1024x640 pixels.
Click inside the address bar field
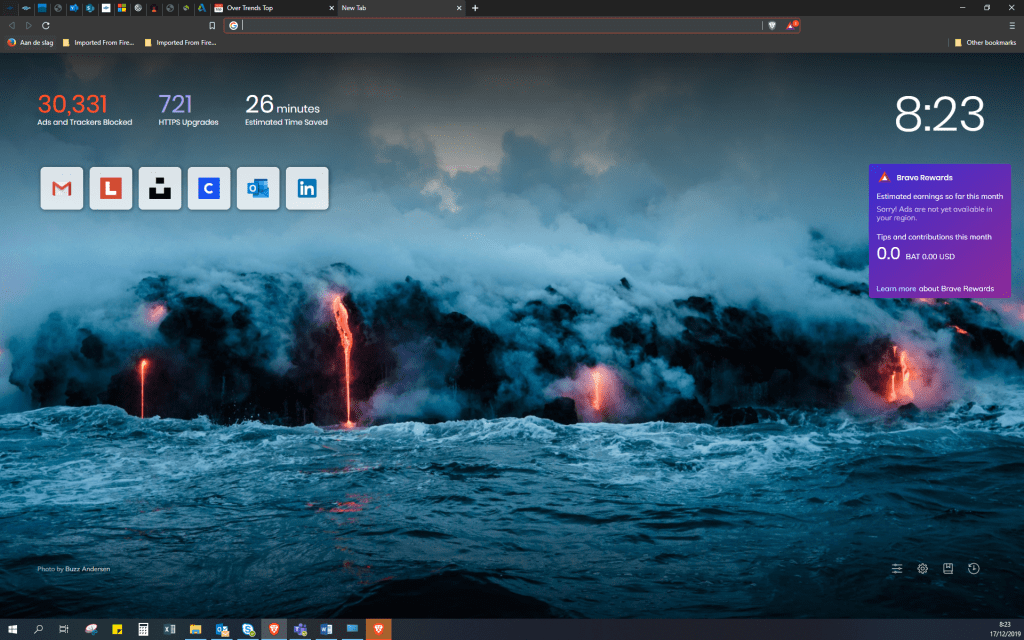click(x=500, y=25)
